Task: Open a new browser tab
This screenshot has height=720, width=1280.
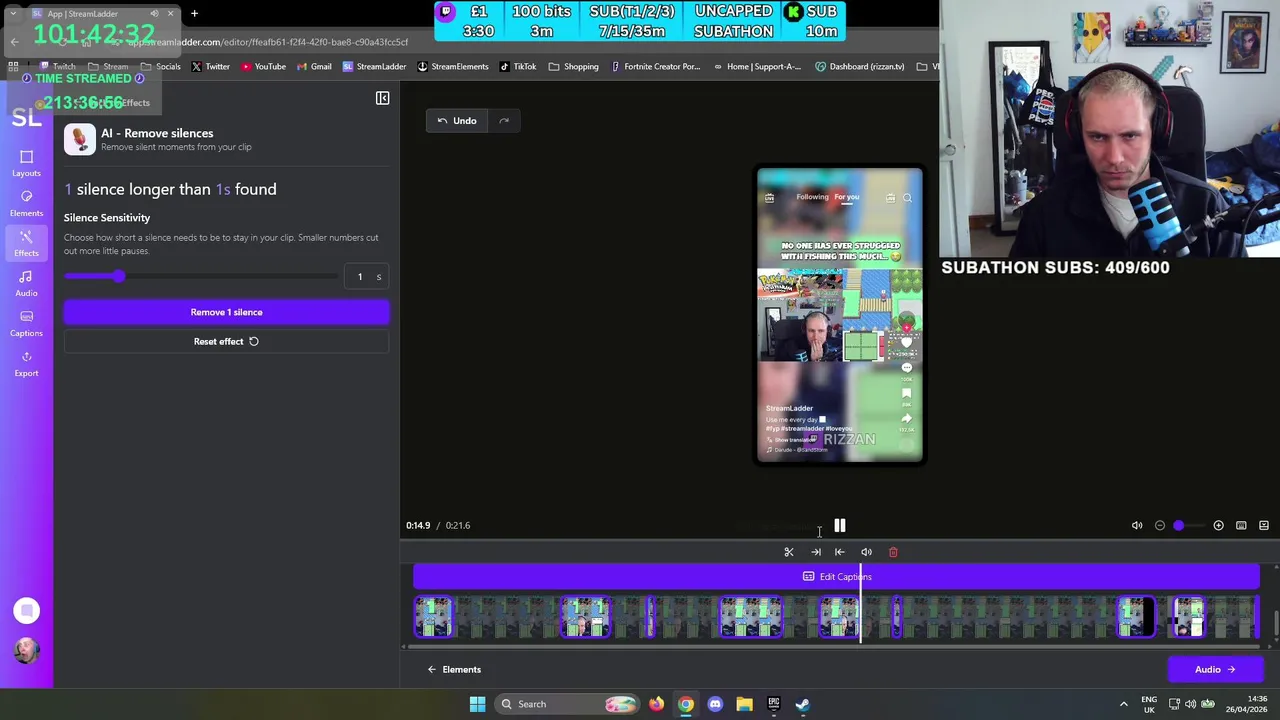Action: point(194,14)
